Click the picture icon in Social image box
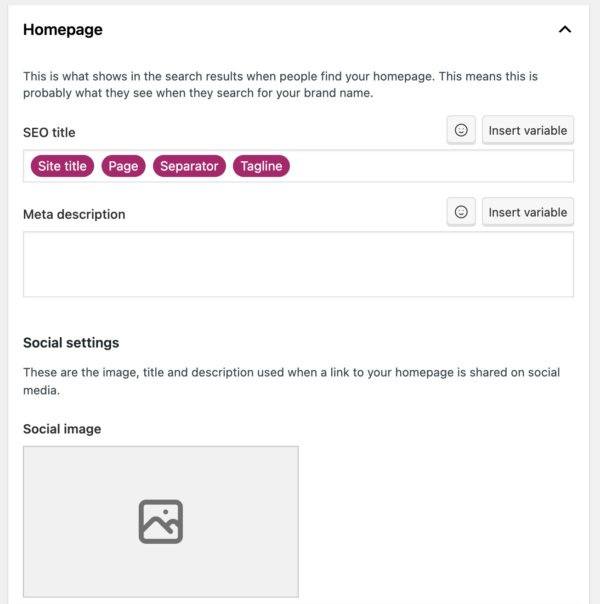This screenshot has width=600, height=604. tap(161, 522)
